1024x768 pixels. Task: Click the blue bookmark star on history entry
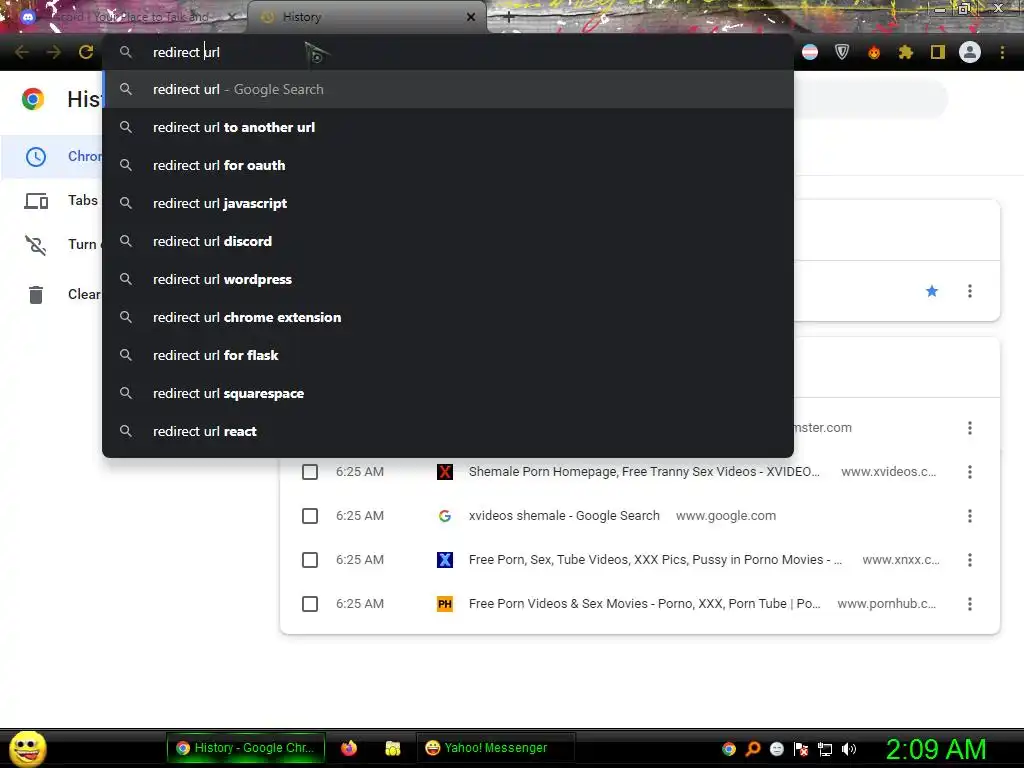click(x=932, y=291)
